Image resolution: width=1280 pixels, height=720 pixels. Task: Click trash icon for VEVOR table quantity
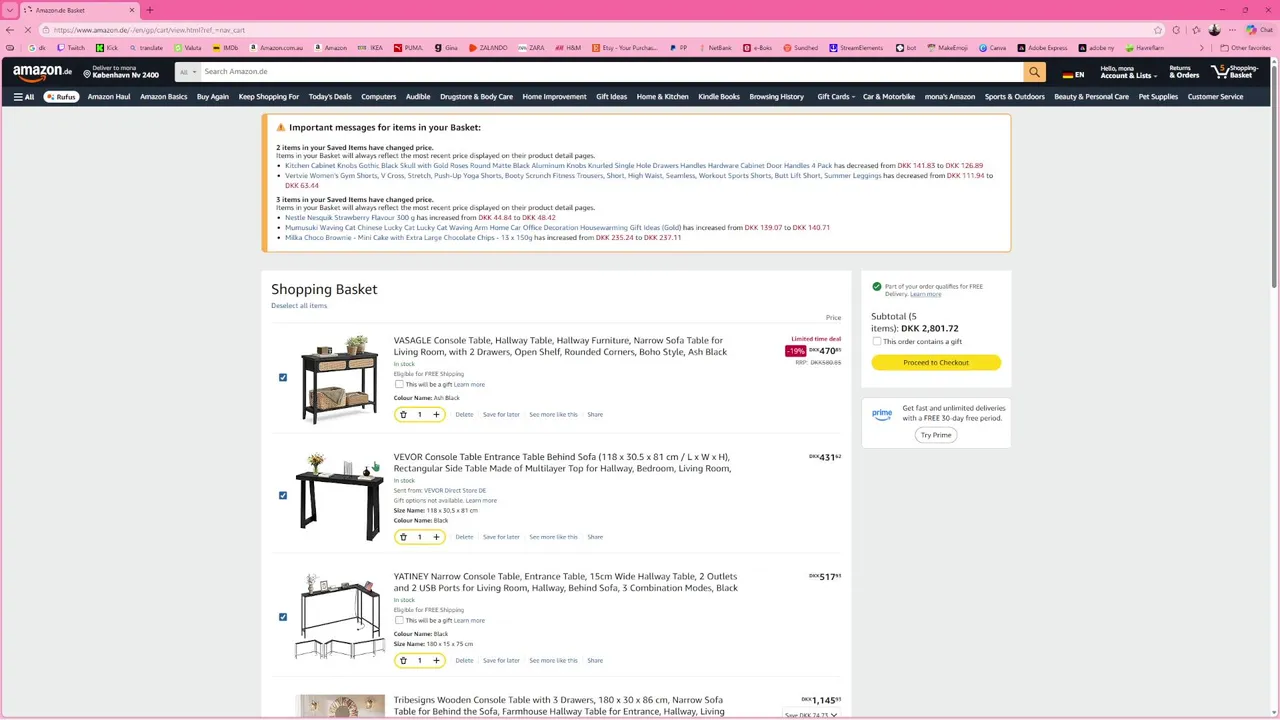point(403,537)
